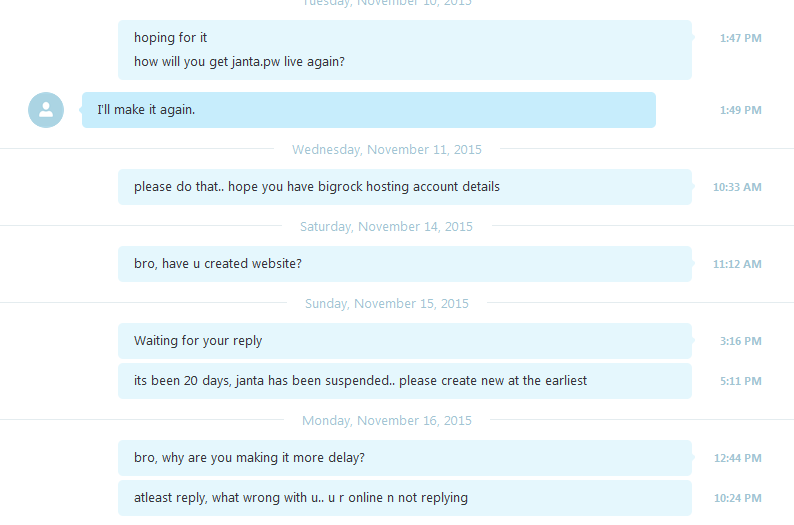Click the 10:33 AM timestamp
794x525 pixels.
pos(737,187)
